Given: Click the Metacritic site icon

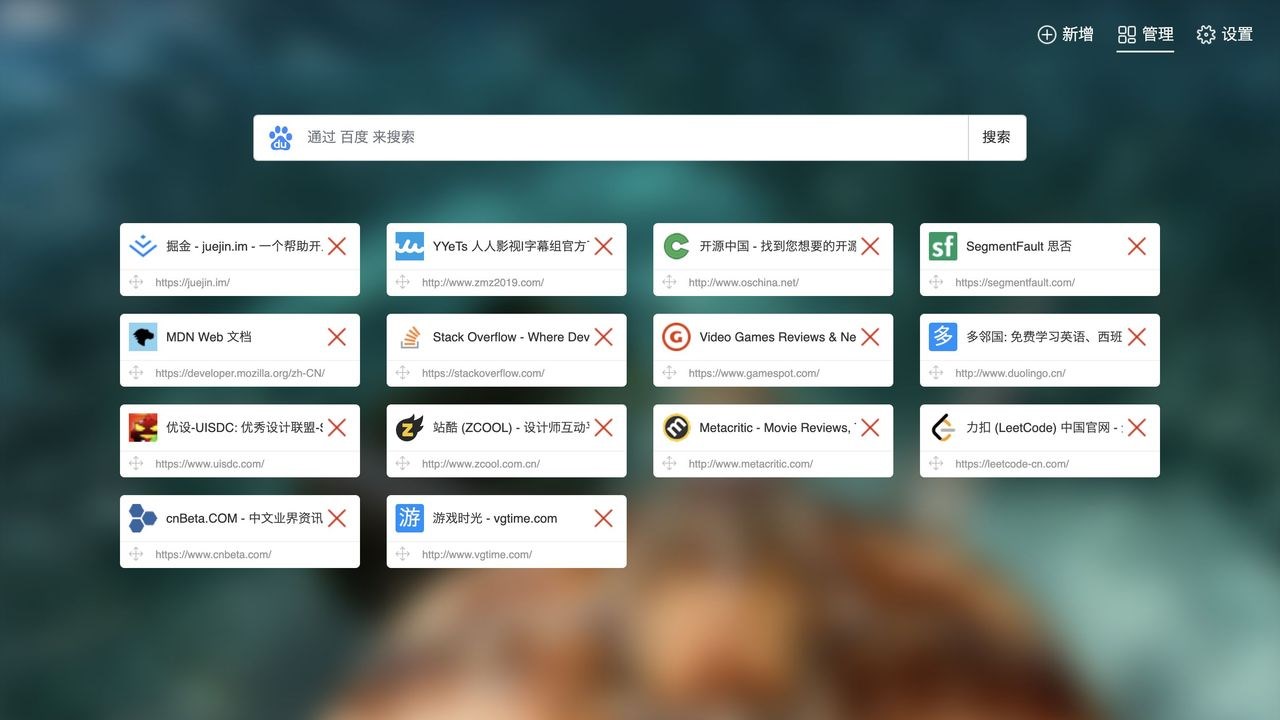Looking at the screenshot, I should click(x=677, y=428).
